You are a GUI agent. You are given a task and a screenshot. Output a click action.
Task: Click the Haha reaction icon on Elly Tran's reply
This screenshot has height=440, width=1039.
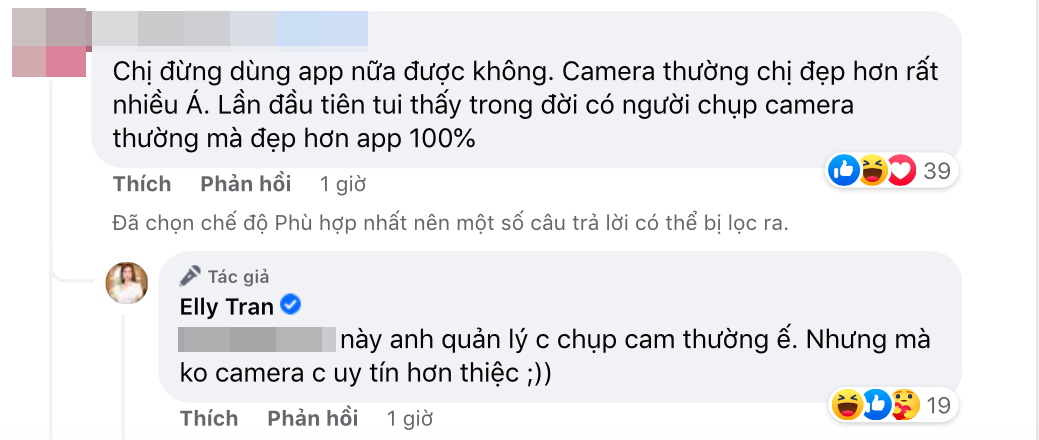(848, 405)
